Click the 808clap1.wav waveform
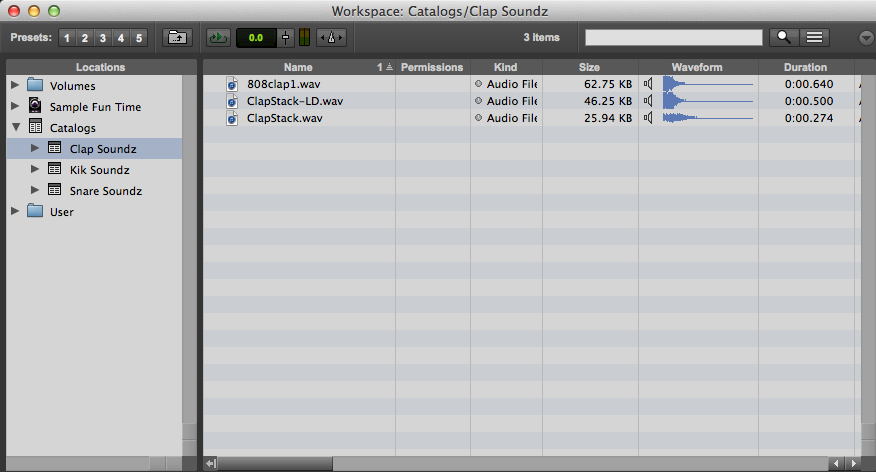The height and width of the screenshot is (472, 876). tap(708, 84)
